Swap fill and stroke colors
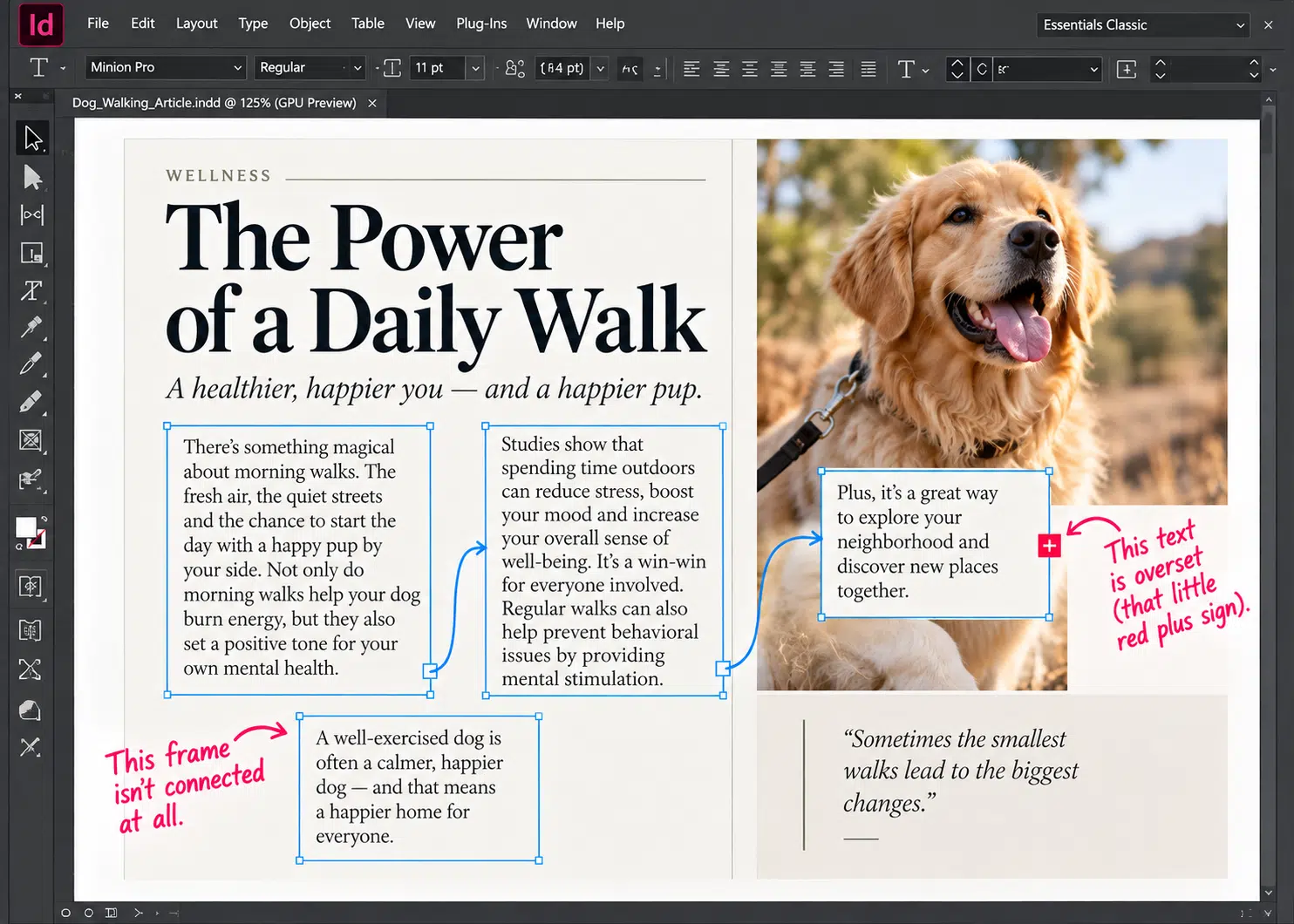Viewport: 1294px width, 924px height. click(44, 520)
